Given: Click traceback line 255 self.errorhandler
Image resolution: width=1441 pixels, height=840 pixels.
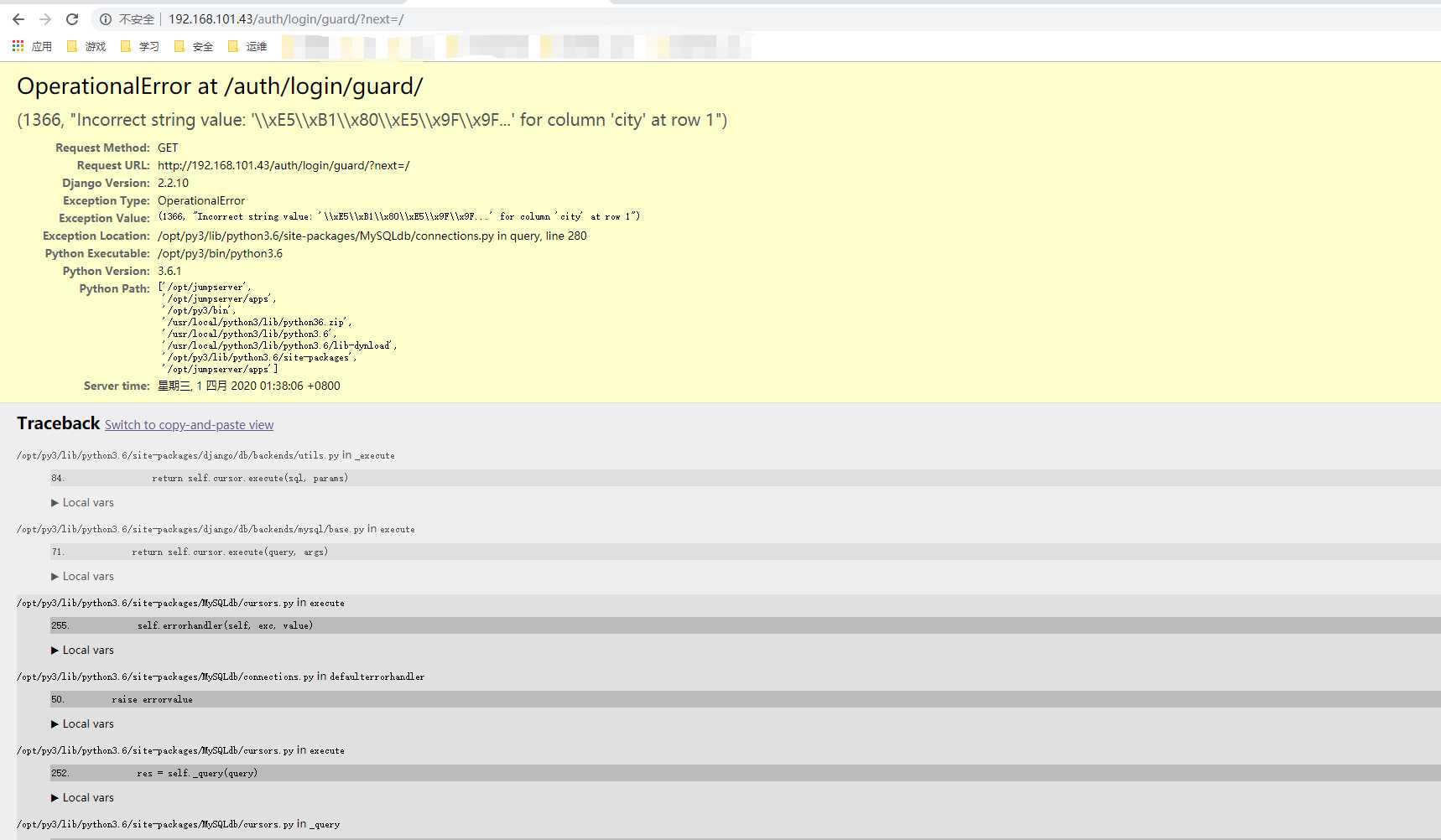Looking at the screenshot, I should (x=745, y=625).
